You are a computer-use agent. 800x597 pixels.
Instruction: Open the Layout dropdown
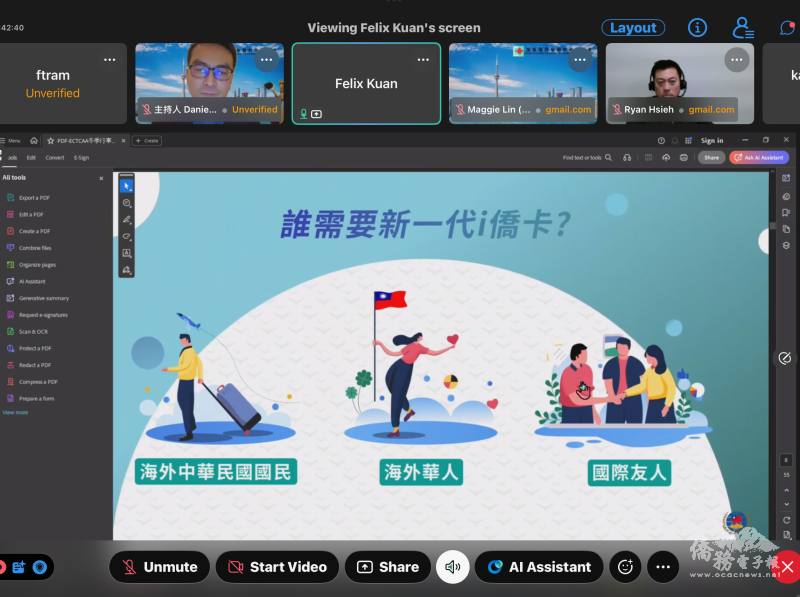click(633, 27)
